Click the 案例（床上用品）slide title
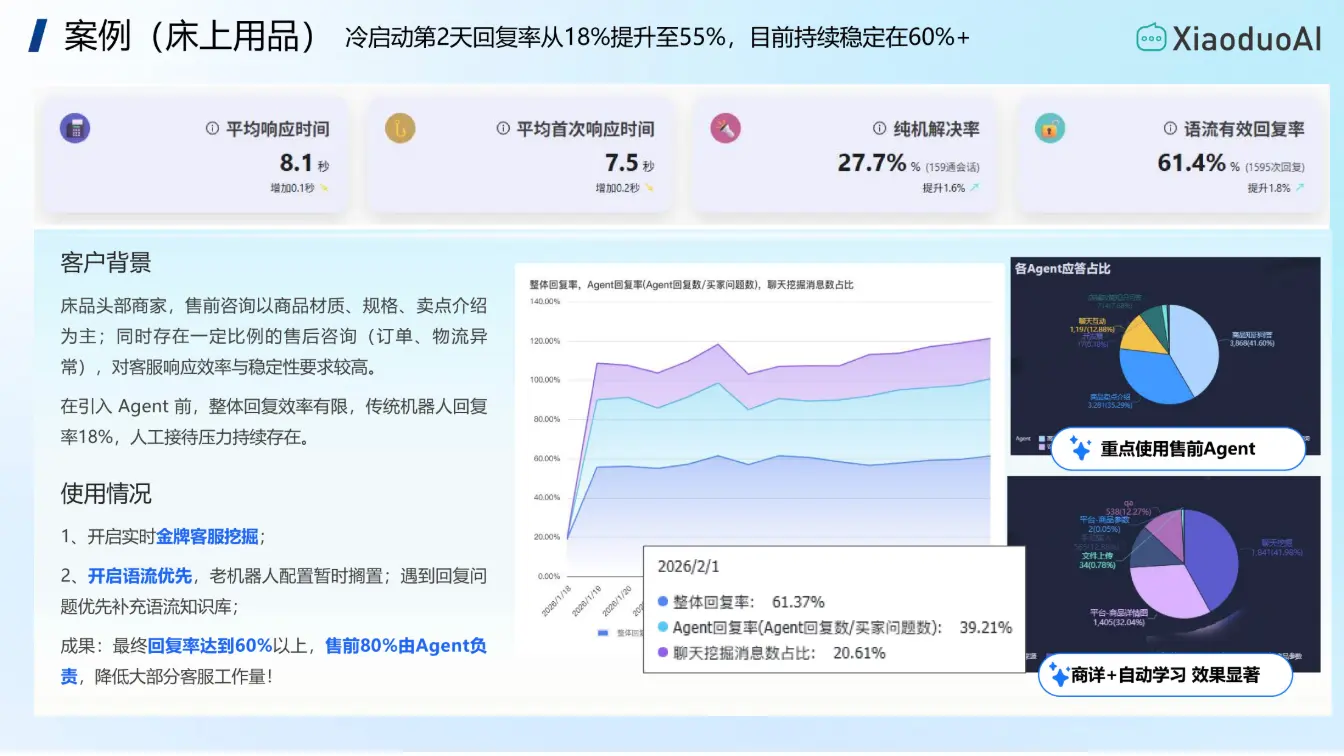The height and width of the screenshot is (756, 1344). coord(190,36)
